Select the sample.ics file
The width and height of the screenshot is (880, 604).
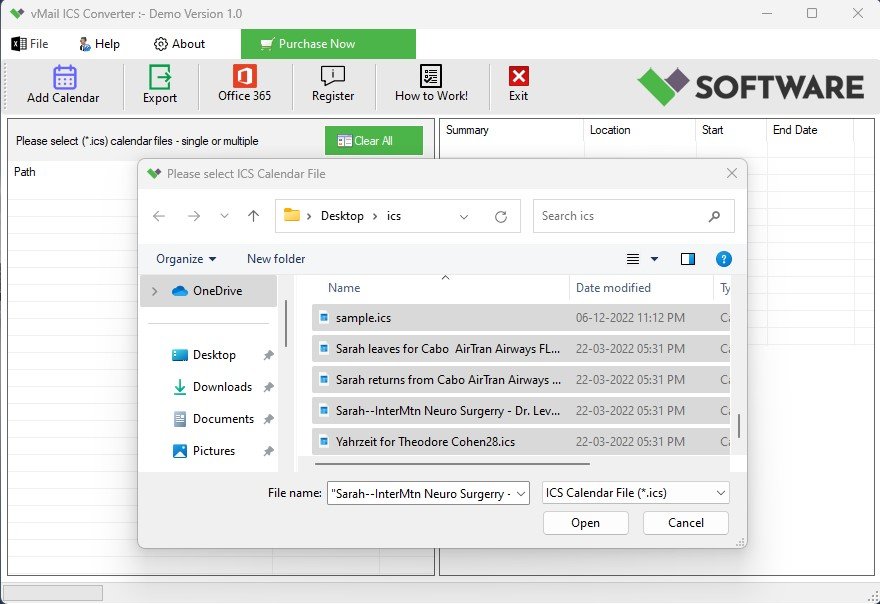521,318
